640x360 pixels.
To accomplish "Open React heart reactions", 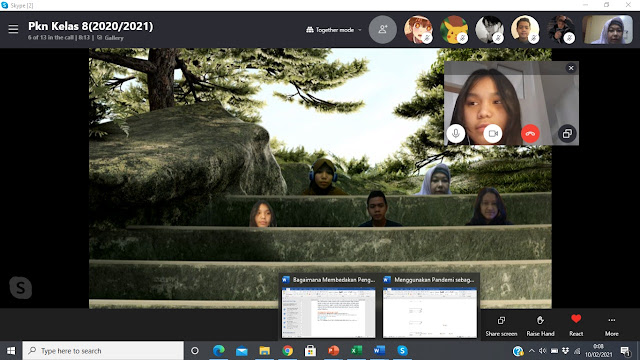I will pyautogui.click(x=576, y=326).
